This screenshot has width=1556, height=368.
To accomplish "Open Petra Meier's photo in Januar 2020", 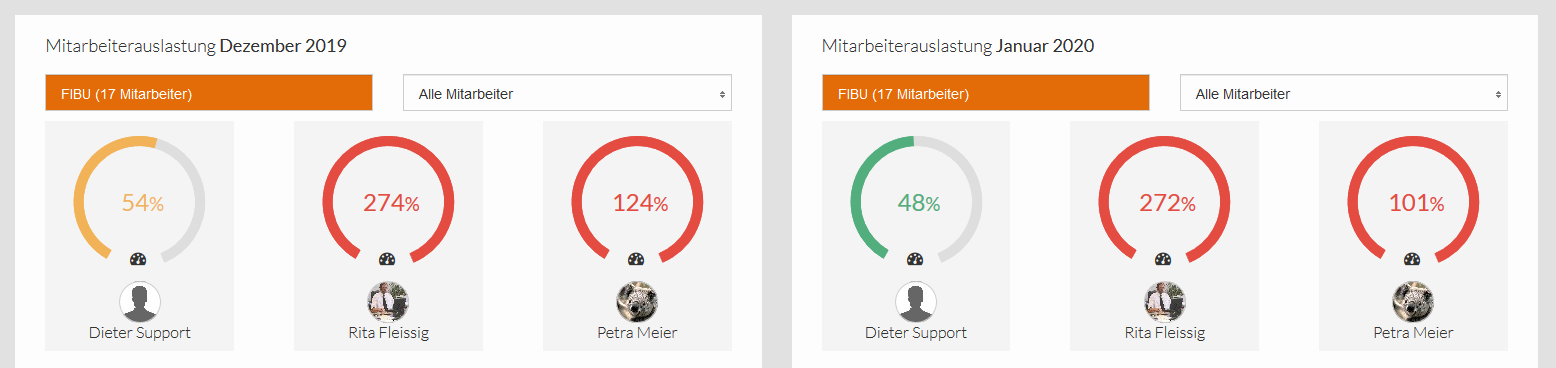I will [x=1413, y=301].
